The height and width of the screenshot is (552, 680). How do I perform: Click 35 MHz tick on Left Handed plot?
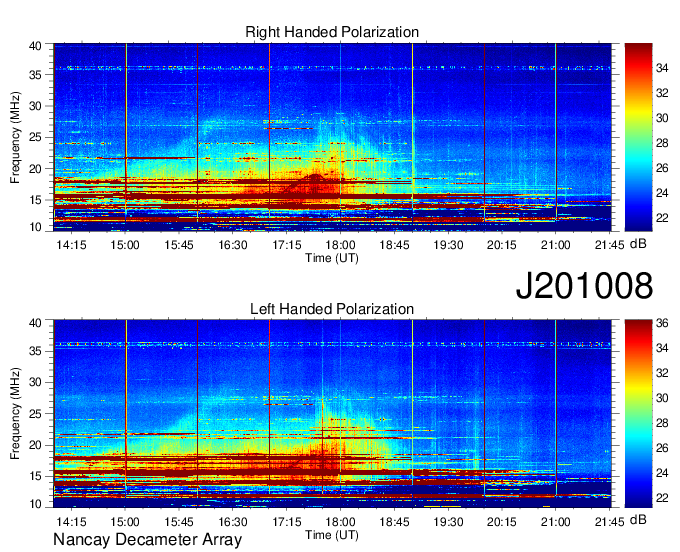(x=35, y=351)
